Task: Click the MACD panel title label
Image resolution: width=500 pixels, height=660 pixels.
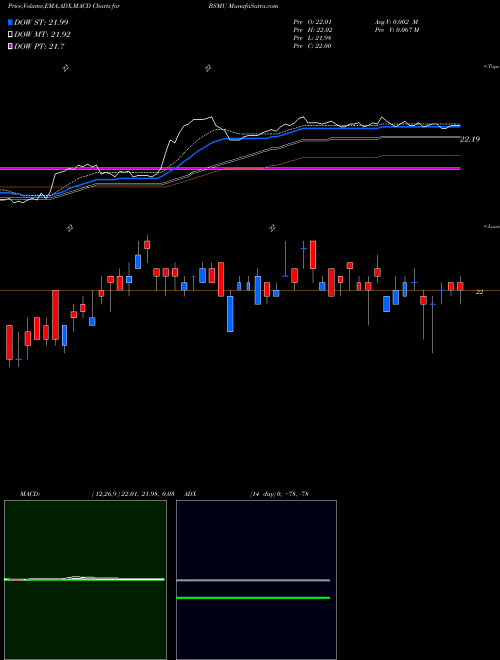Action: click(29, 494)
